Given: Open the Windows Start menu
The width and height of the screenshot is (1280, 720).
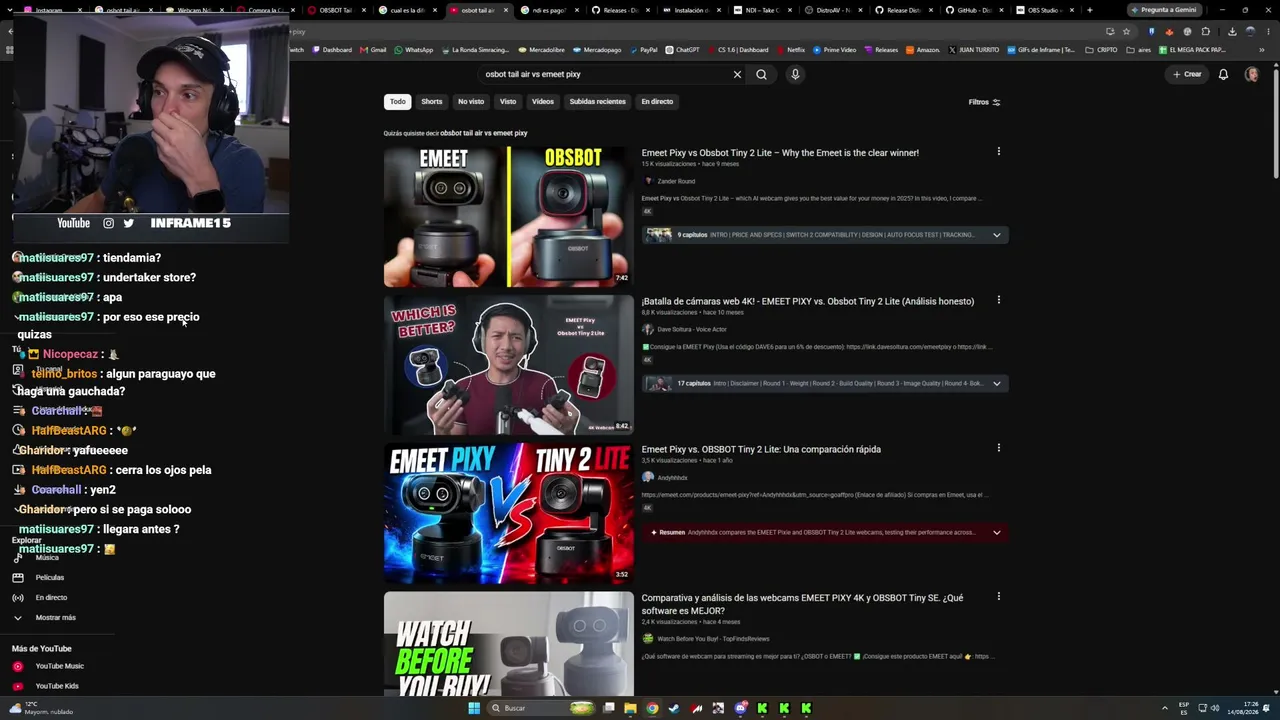Looking at the screenshot, I should point(474,708).
